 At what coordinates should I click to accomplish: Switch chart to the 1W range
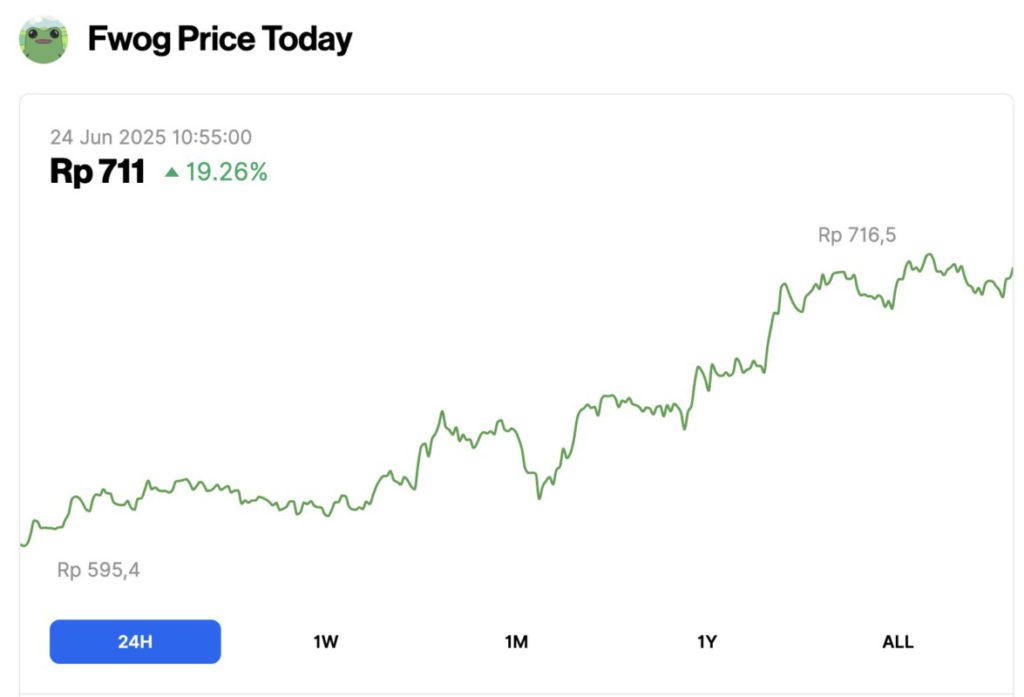click(326, 642)
